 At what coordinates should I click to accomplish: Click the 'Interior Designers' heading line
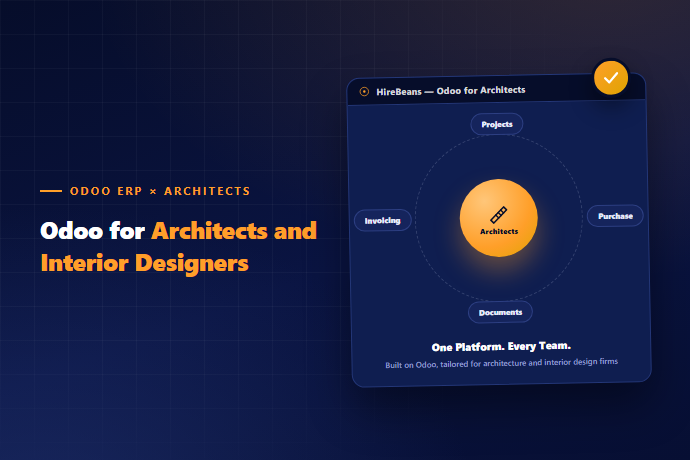click(x=144, y=263)
